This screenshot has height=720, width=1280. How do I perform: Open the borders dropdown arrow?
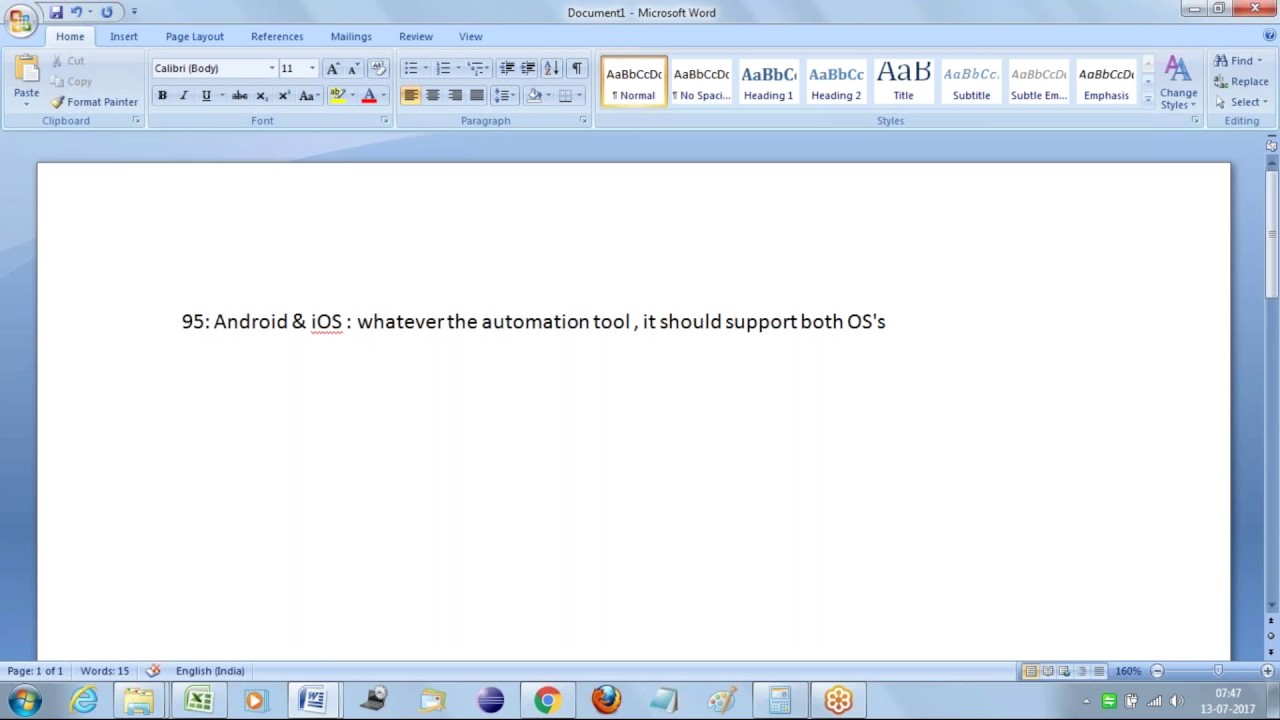click(x=579, y=95)
